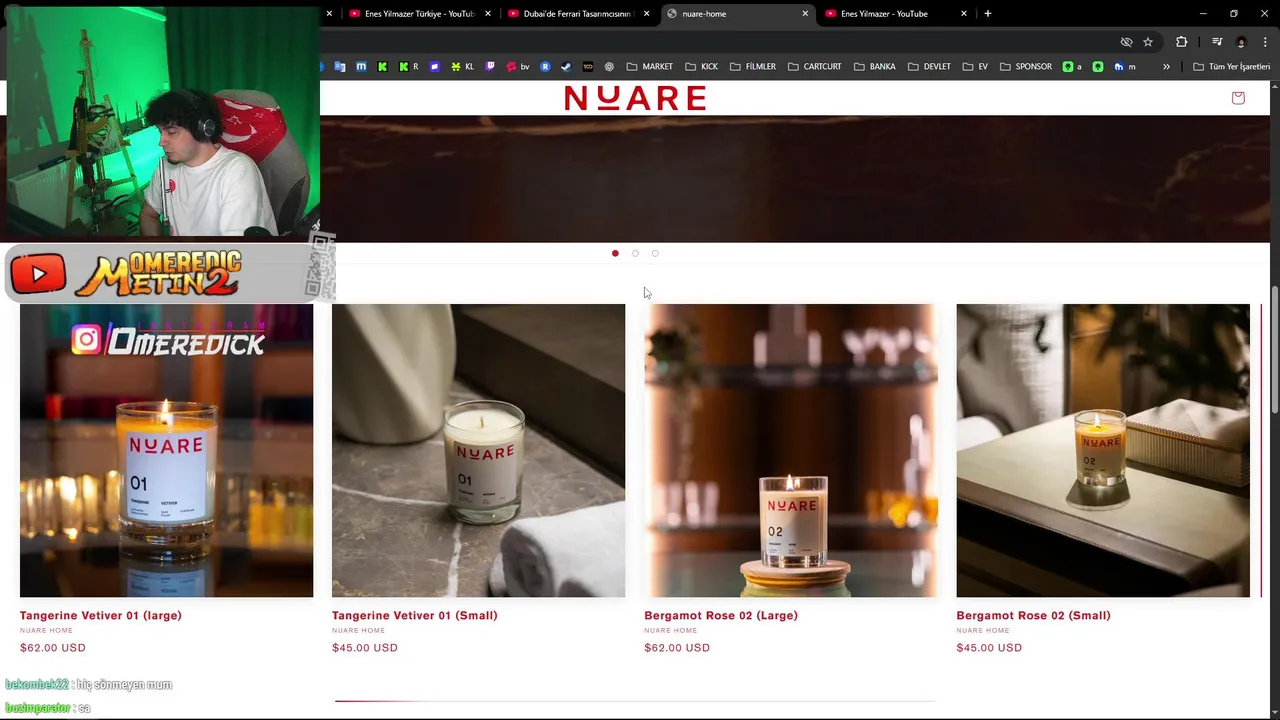The height and width of the screenshot is (720, 1280).
Task: Open the blue circle 'R' bookmark
Action: 545,66
